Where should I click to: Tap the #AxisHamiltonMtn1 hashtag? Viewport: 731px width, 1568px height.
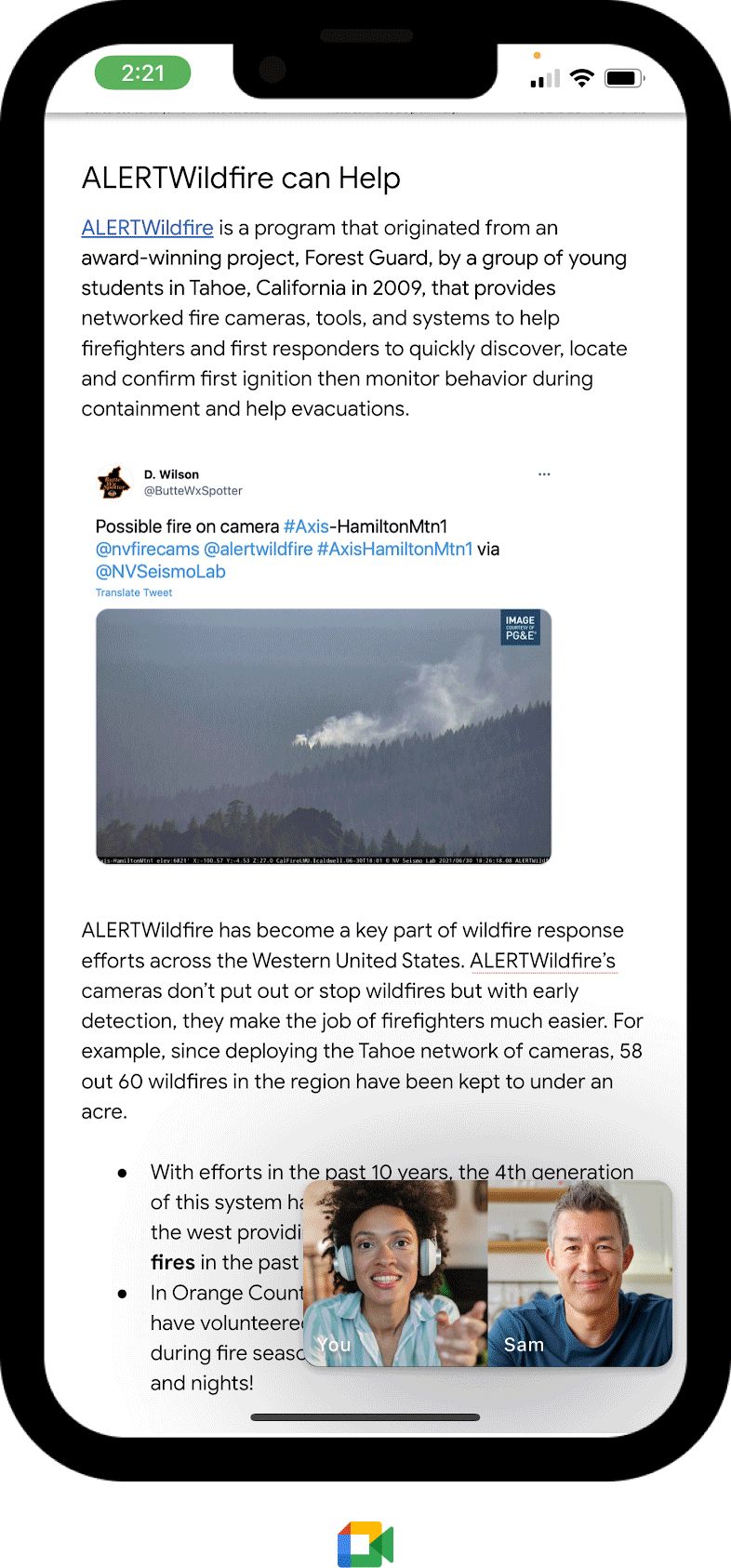coord(394,549)
